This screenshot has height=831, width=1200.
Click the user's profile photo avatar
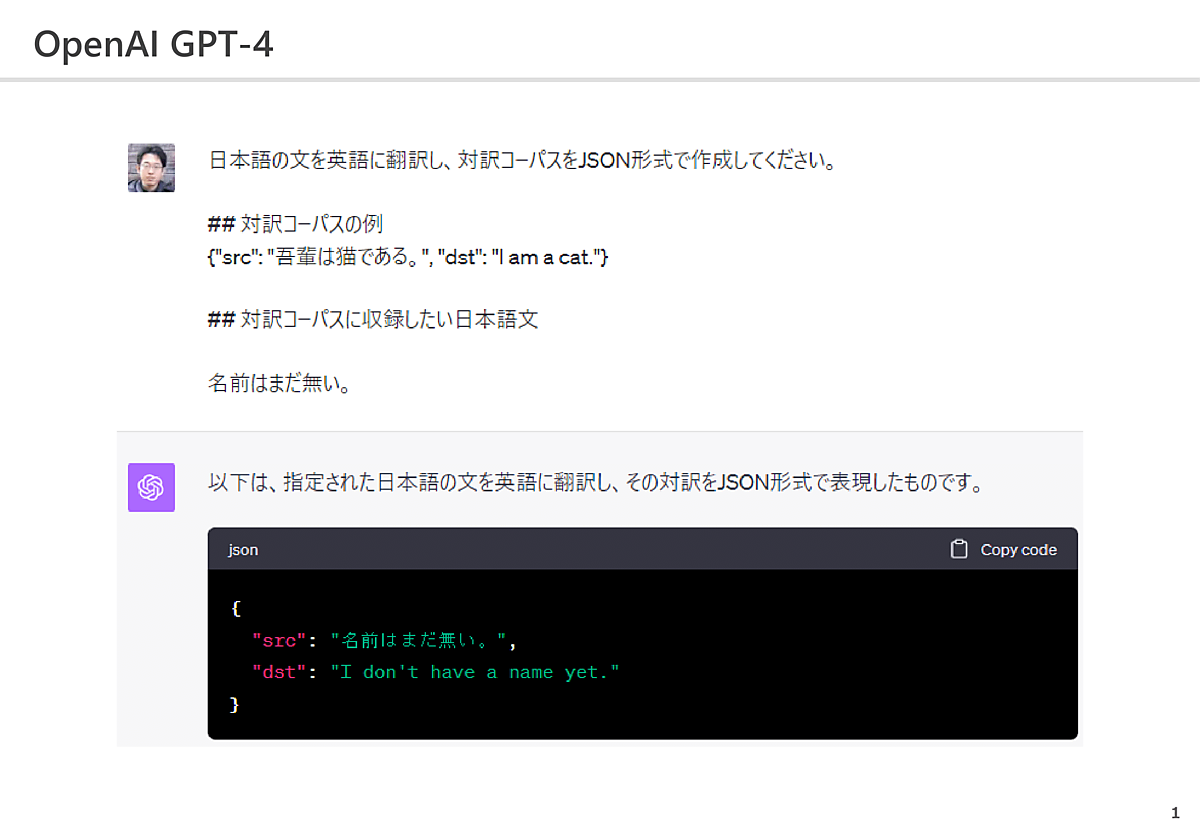tap(151, 167)
